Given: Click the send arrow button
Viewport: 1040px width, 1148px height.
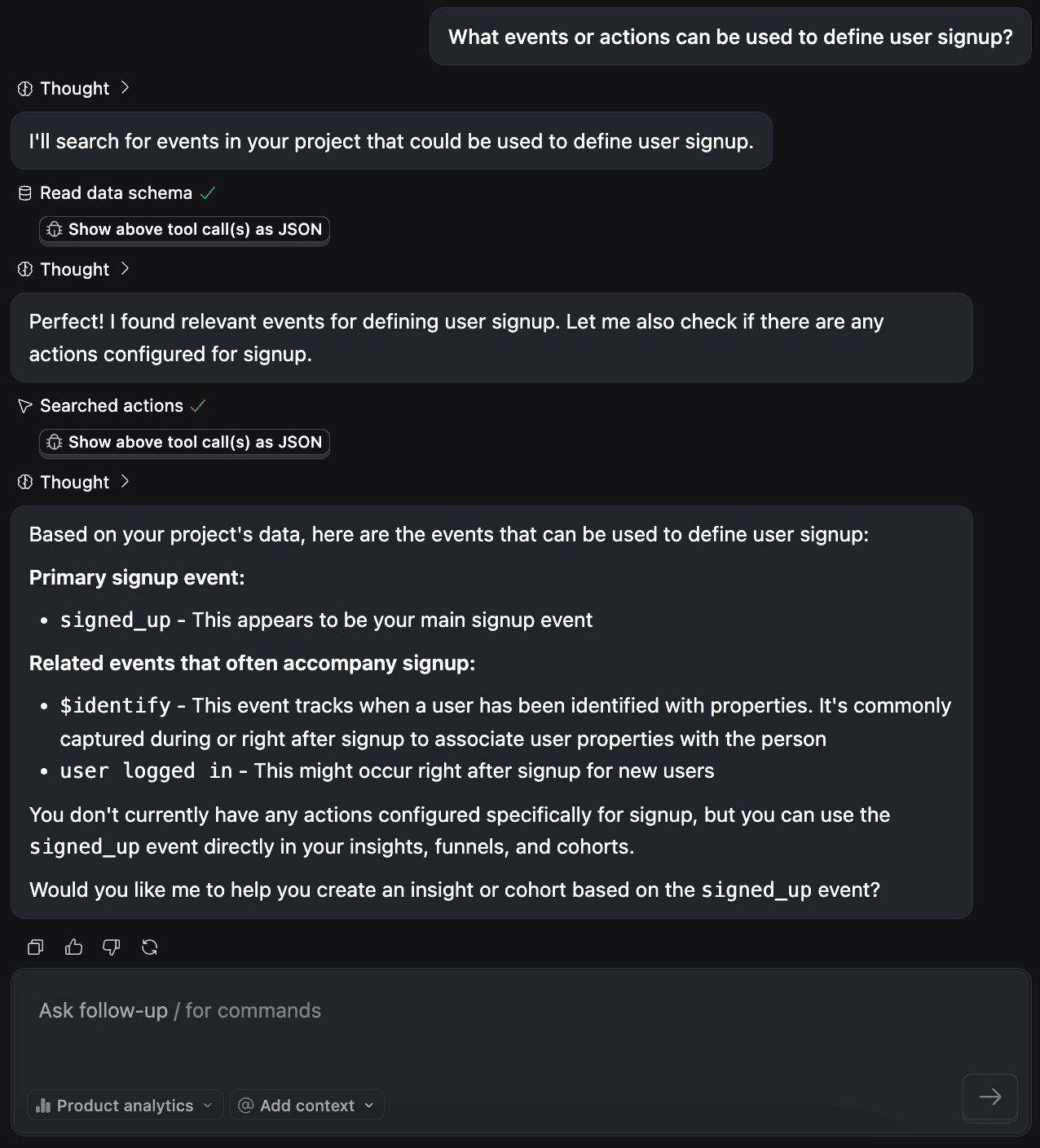Looking at the screenshot, I should (989, 1098).
